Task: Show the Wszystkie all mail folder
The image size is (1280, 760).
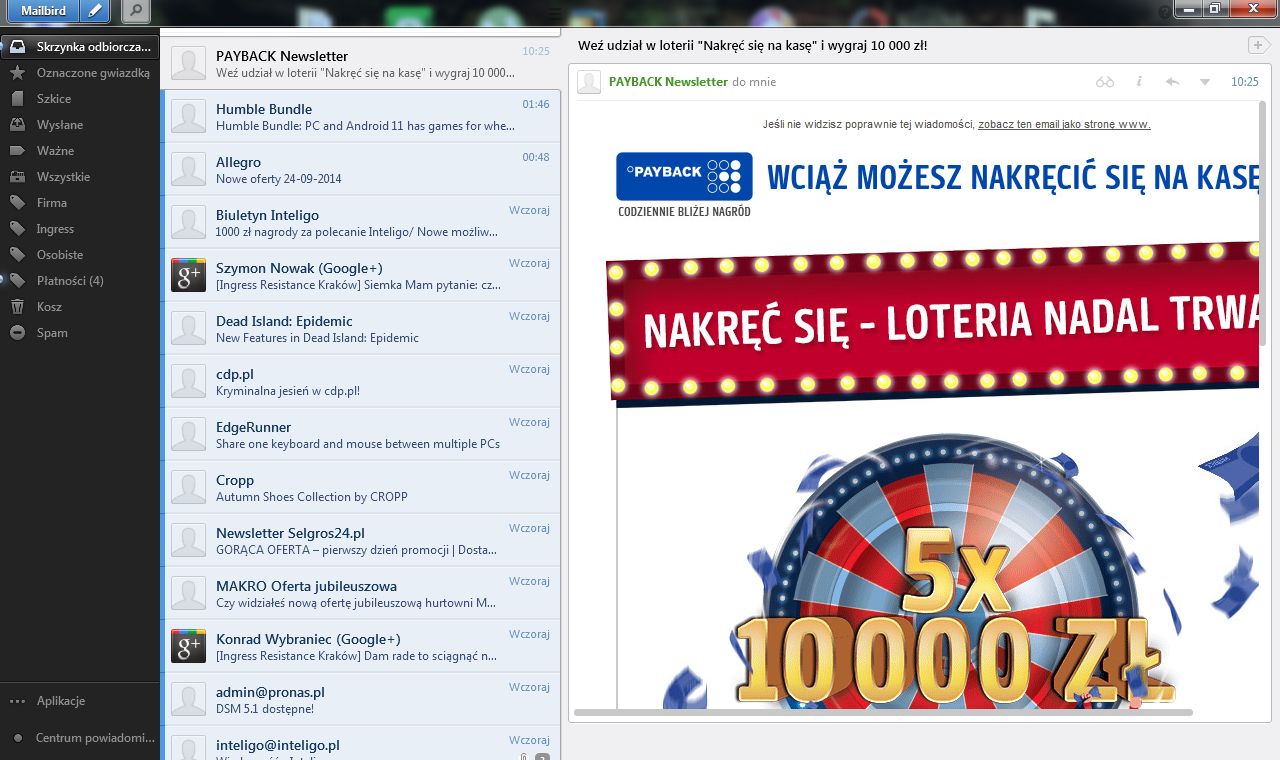Action: (80, 177)
